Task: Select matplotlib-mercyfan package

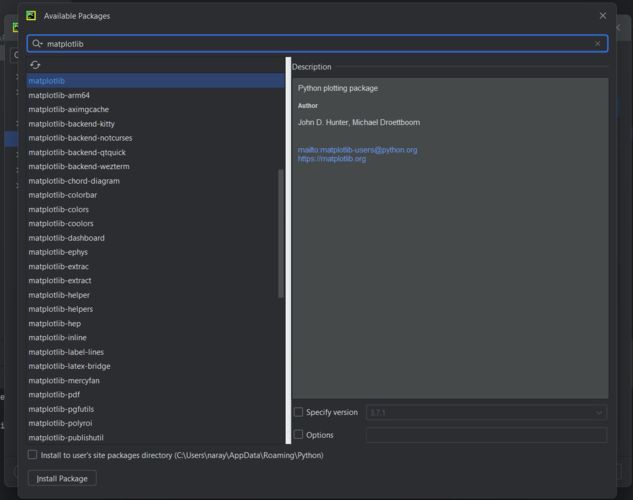Action: coord(155,381)
